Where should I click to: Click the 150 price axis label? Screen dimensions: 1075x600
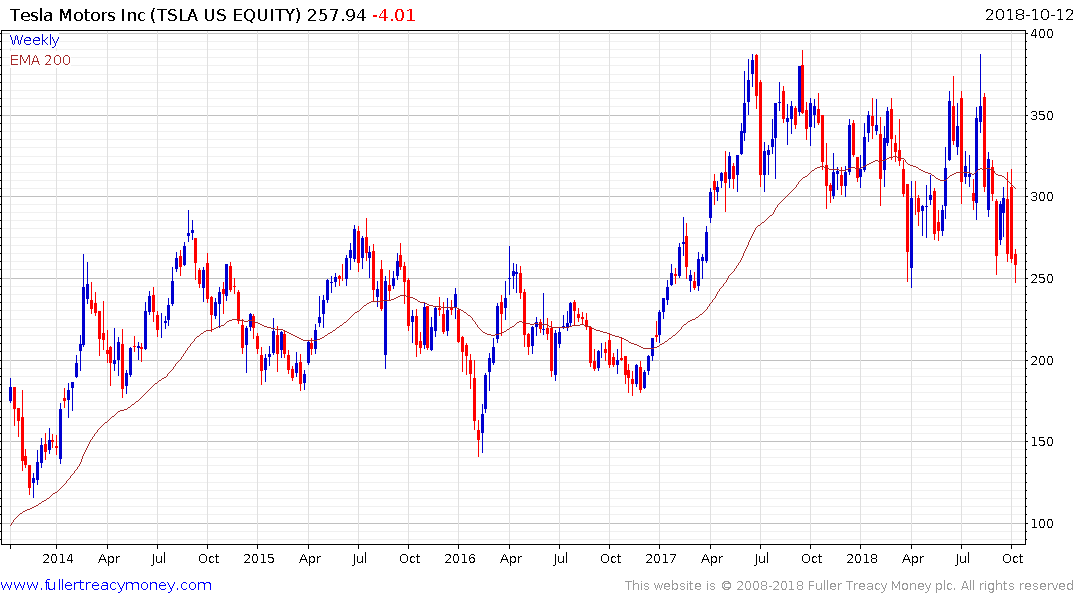pos(1042,442)
